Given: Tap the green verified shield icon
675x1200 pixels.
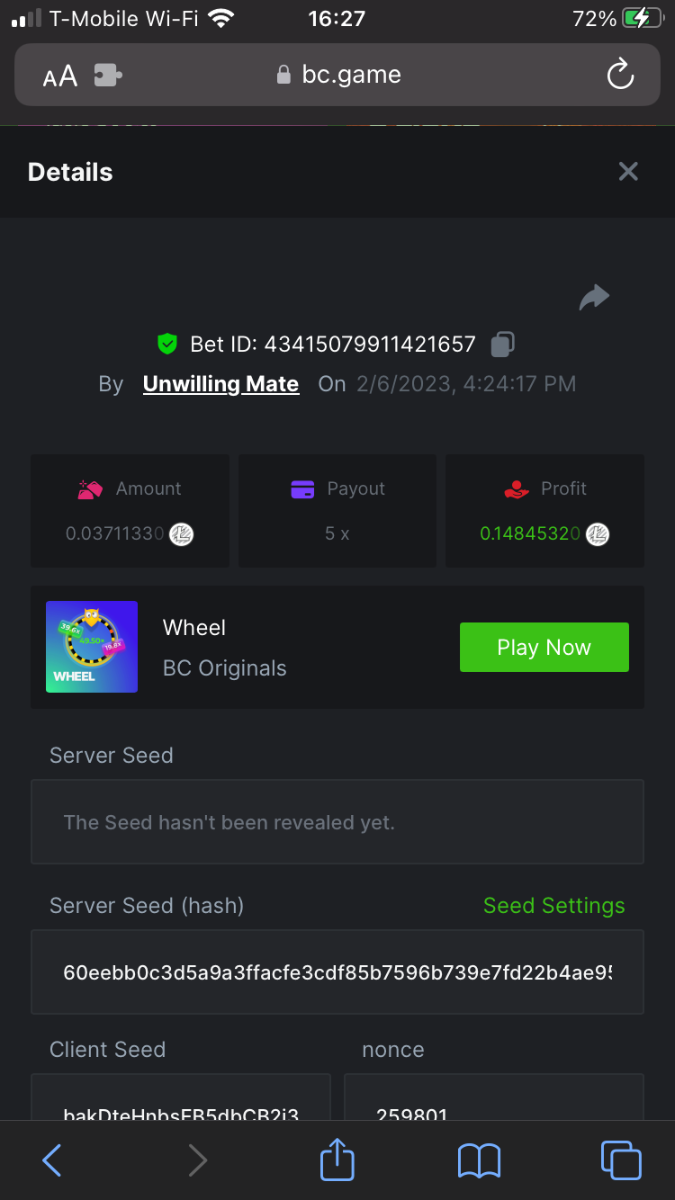Looking at the screenshot, I should pyautogui.click(x=167, y=345).
